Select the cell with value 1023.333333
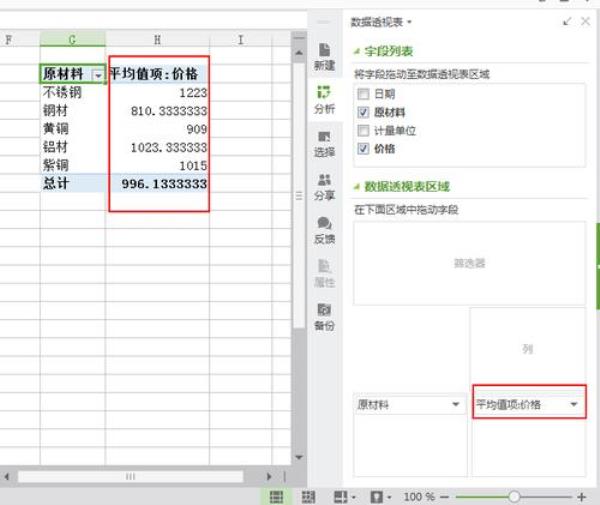The width and height of the screenshot is (600, 505). [x=157, y=147]
